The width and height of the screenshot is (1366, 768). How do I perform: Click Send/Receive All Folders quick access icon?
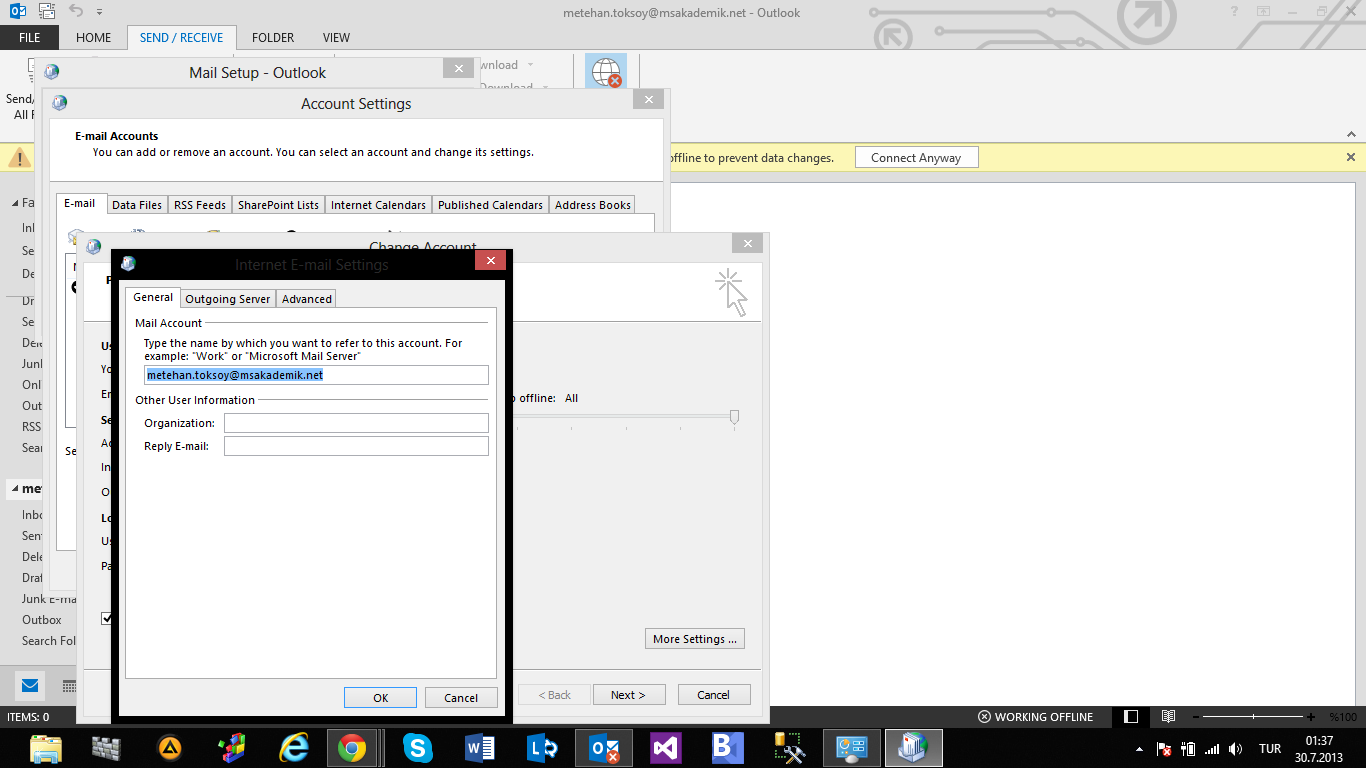tap(47, 12)
